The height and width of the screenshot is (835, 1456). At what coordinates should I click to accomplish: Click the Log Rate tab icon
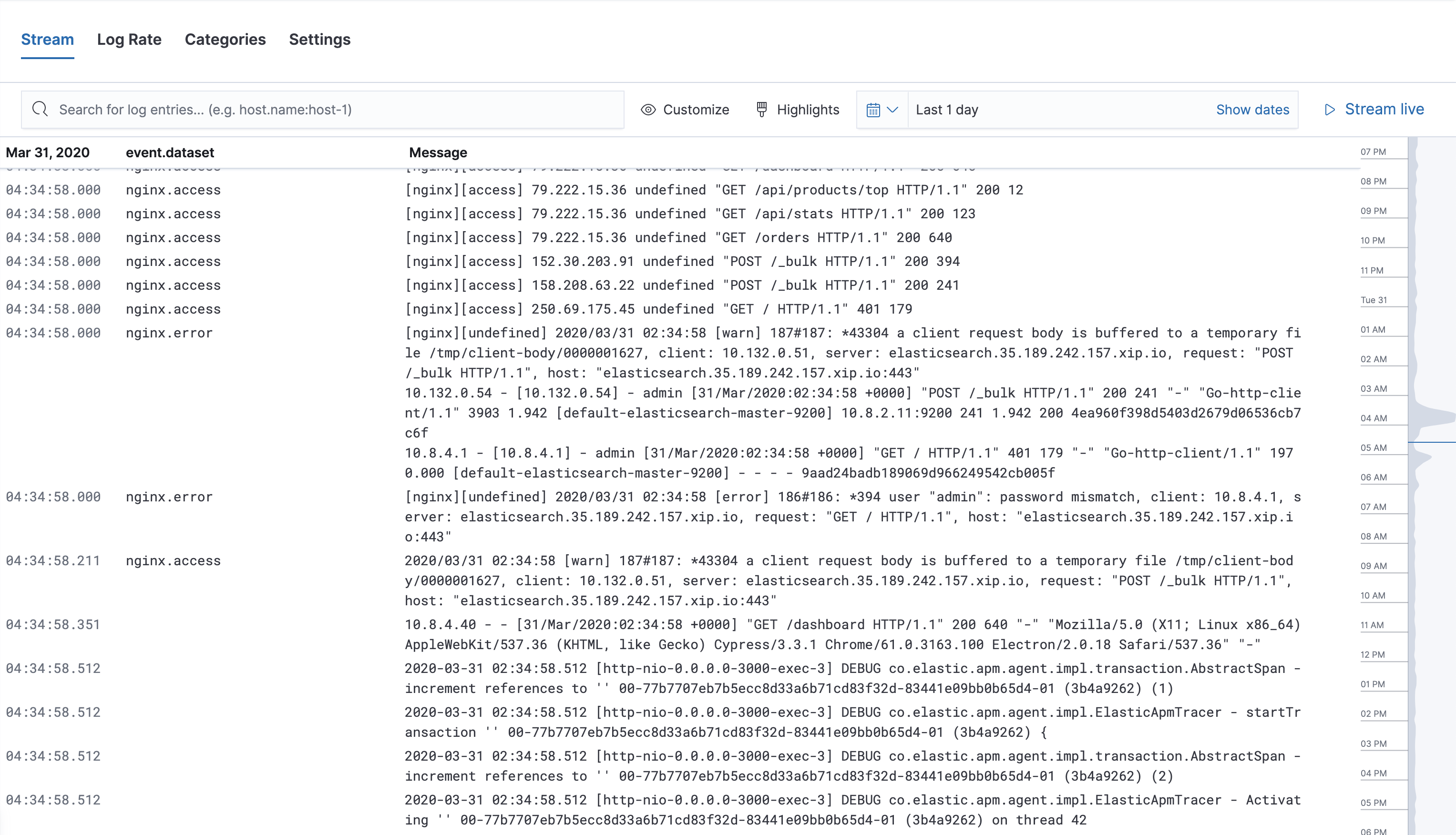coord(130,39)
